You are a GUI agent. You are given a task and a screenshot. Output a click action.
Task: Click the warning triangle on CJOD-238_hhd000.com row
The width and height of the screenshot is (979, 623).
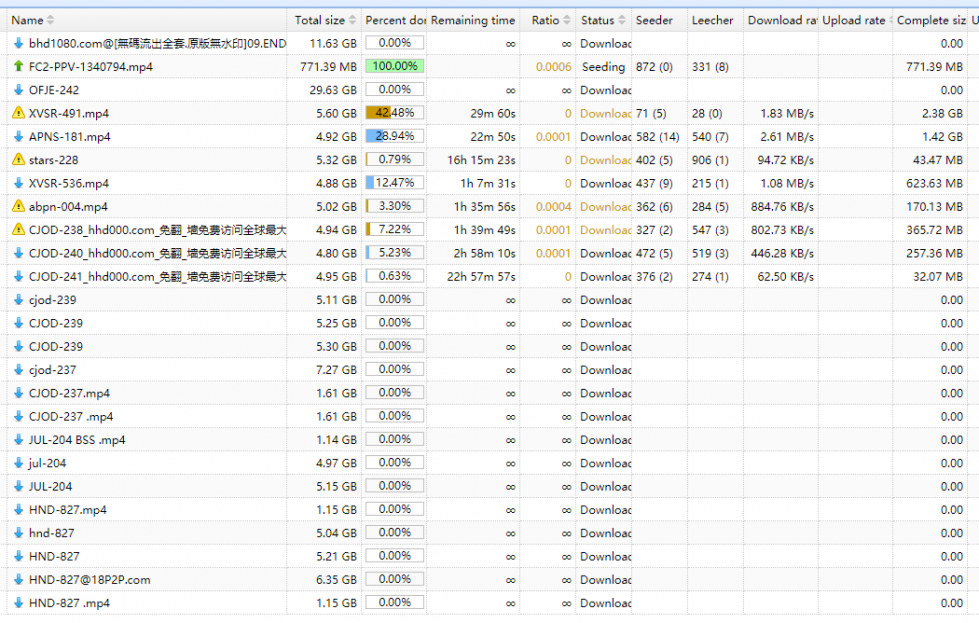[18, 229]
